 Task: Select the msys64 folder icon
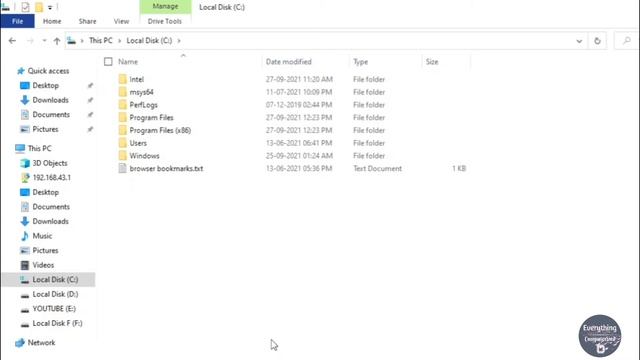(122, 92)
